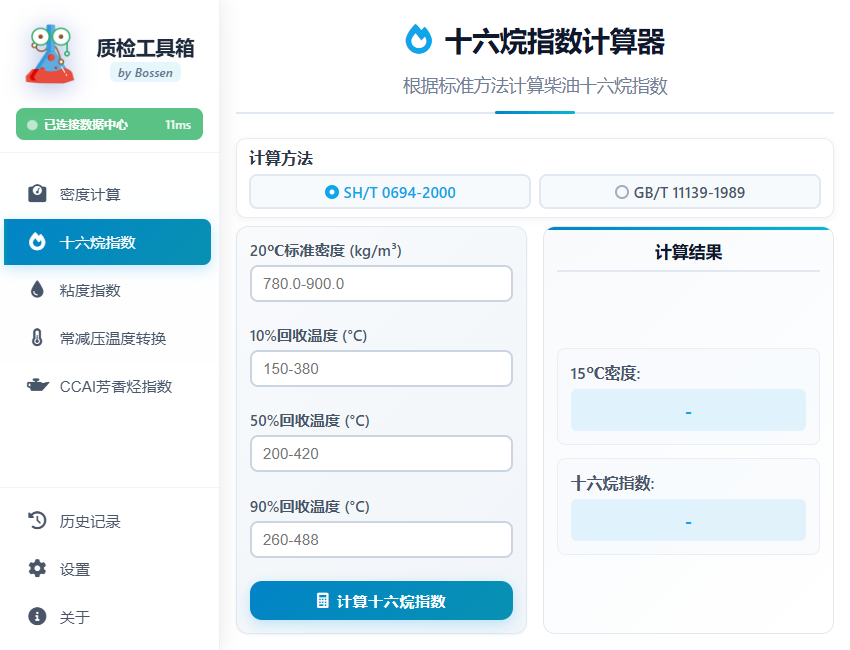
Task: Click the 15°C密度 result value box
Action: [x=688, y=410]
